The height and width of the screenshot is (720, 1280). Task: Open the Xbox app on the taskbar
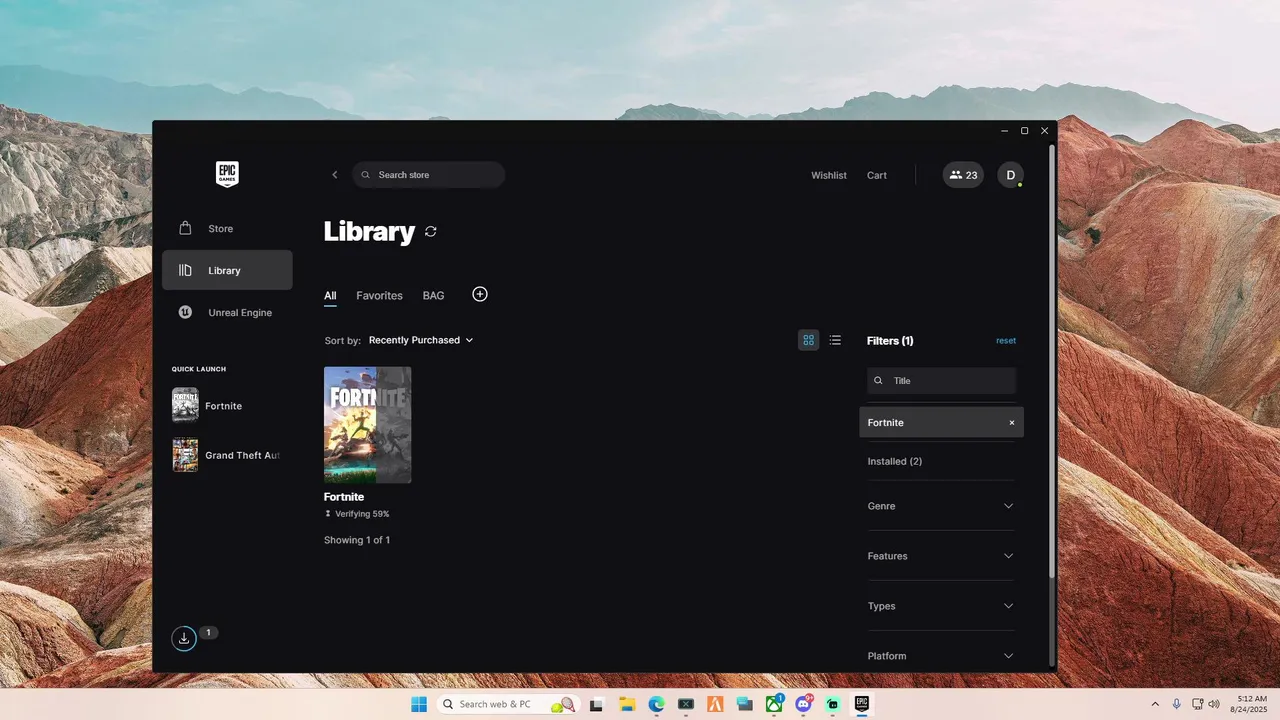(x=774, y=704)
